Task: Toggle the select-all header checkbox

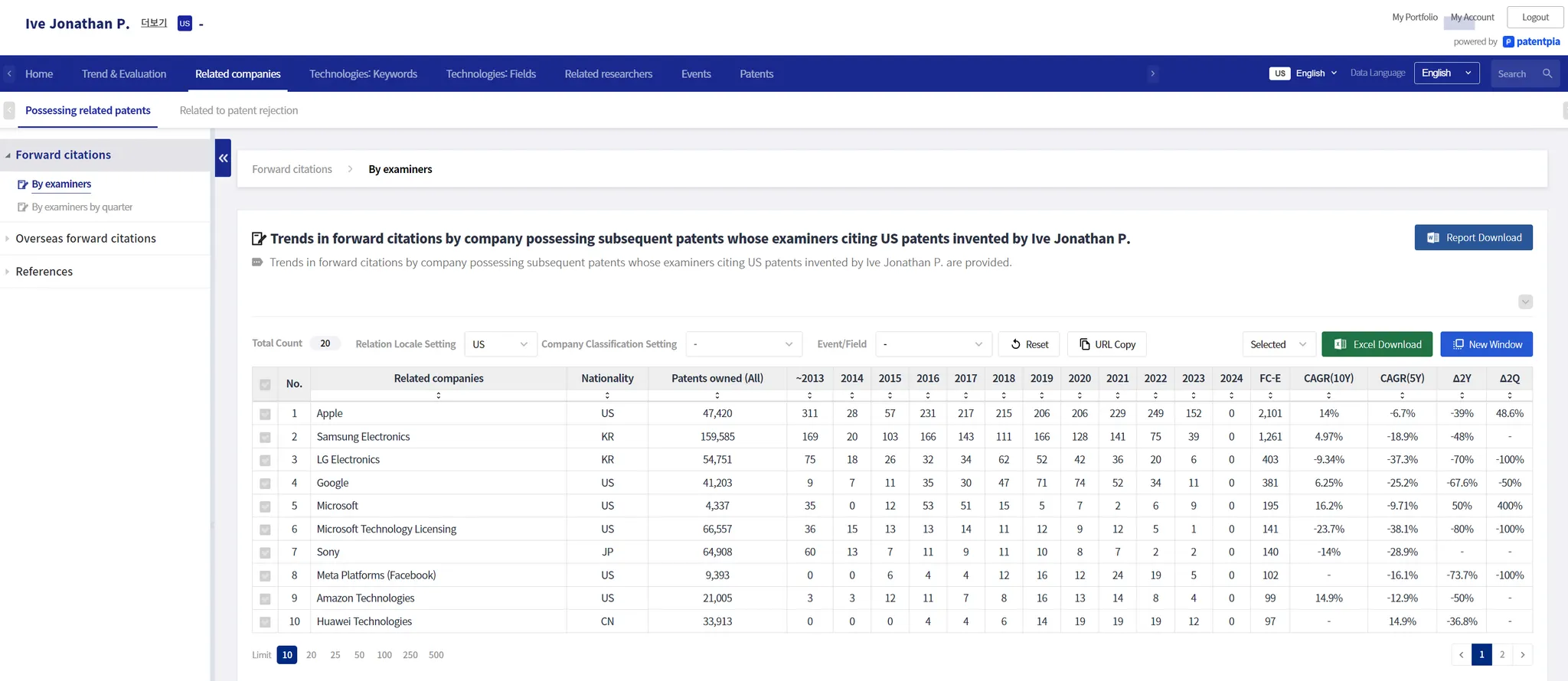Action: (265, 384)
